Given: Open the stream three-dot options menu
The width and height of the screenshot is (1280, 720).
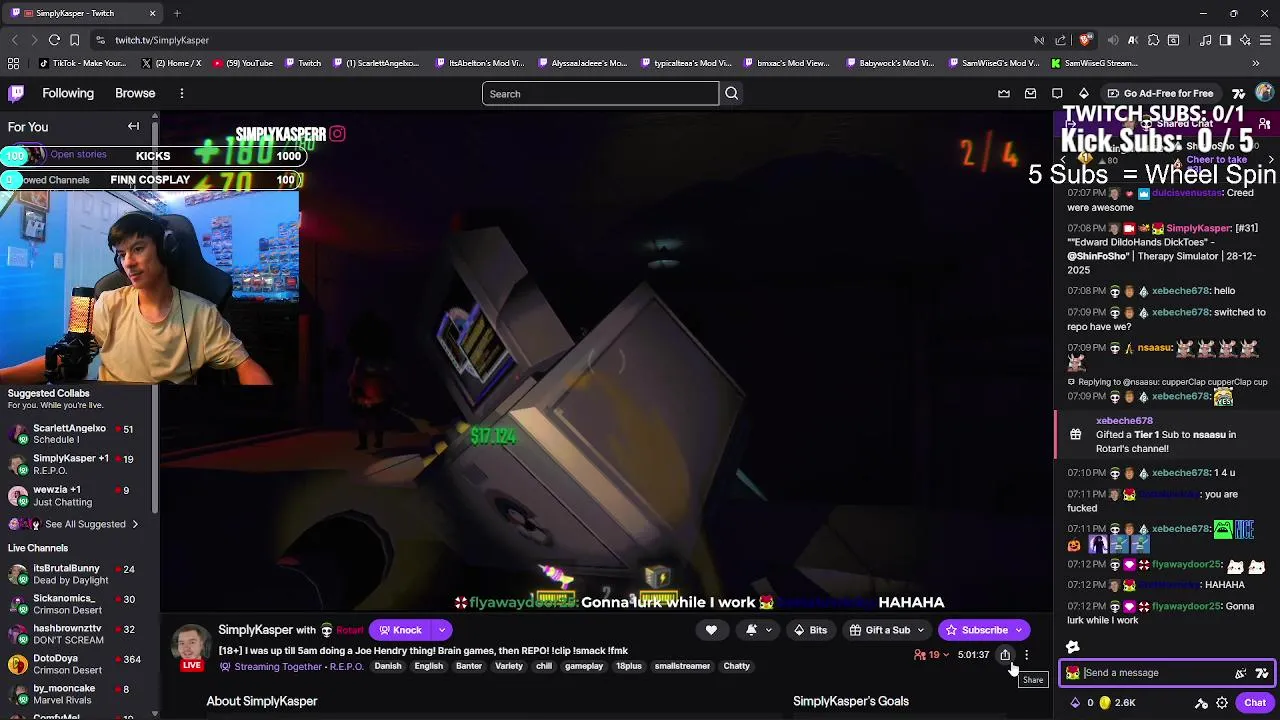Looking at the screenshot, I should (x=1026, y=655).
